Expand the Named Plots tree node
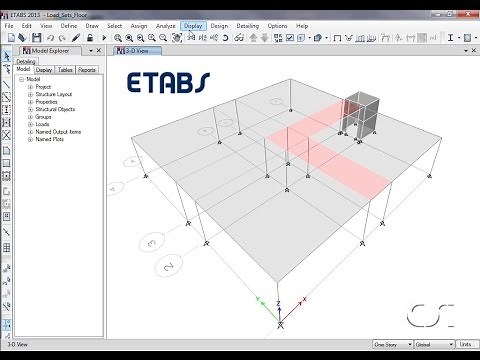This screenshot has height=360, width=480. coord(30,139)
